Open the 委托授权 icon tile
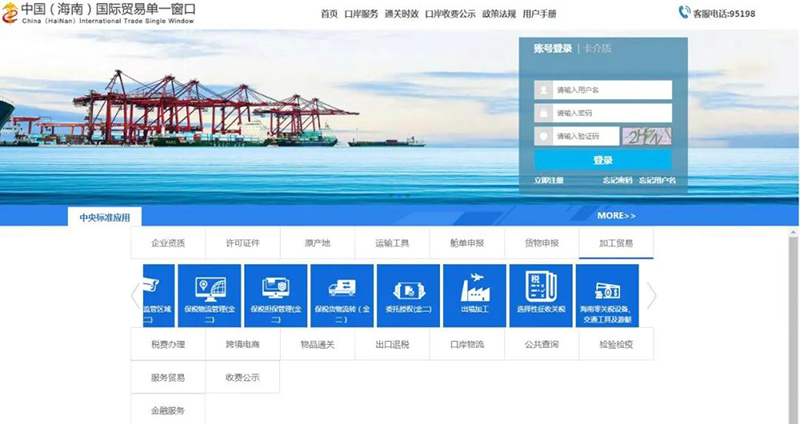The width and height of the screenshot is (800, 424). coord(408,295)
